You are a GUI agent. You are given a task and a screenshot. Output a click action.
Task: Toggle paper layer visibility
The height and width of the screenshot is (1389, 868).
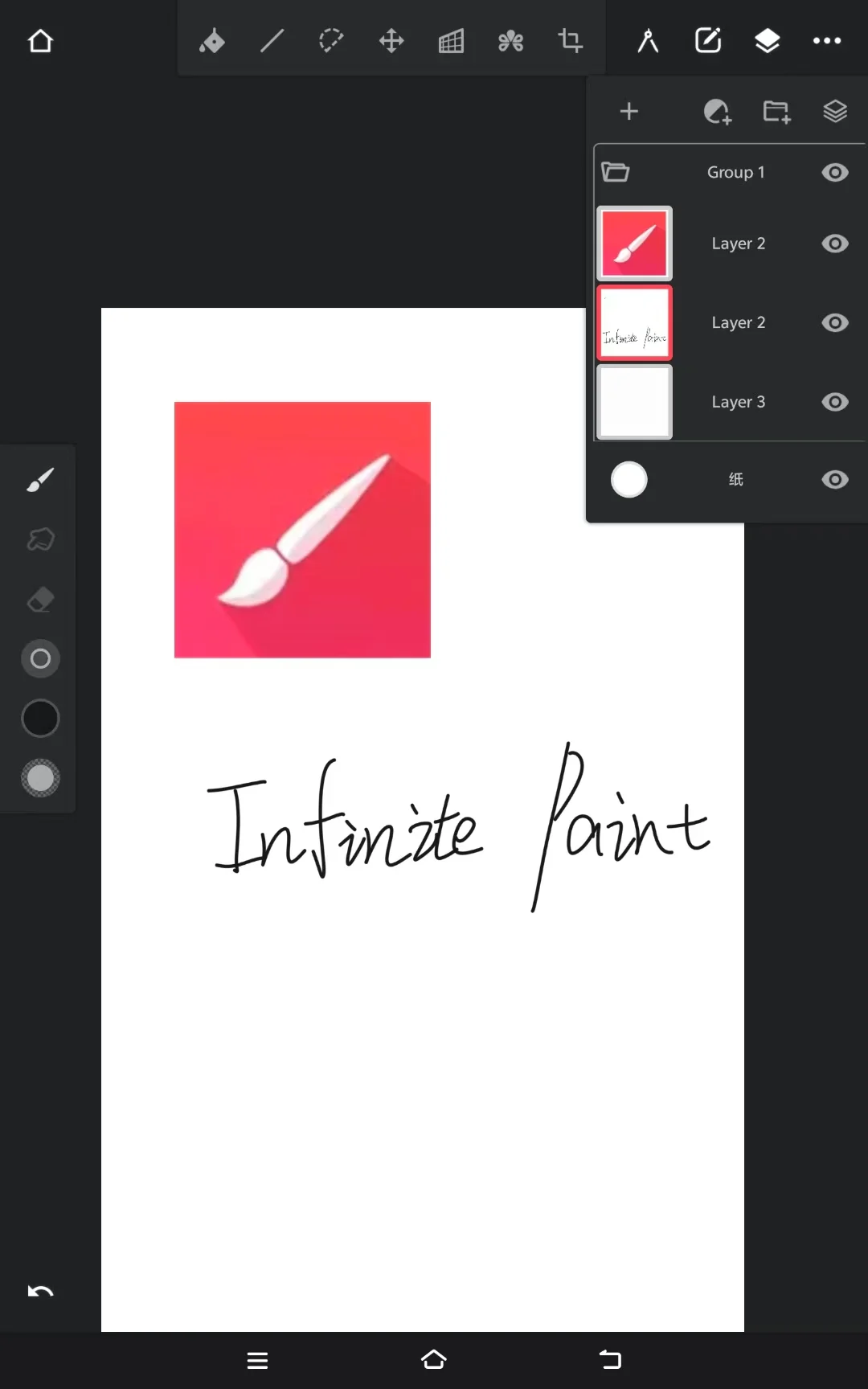(835, 479)
